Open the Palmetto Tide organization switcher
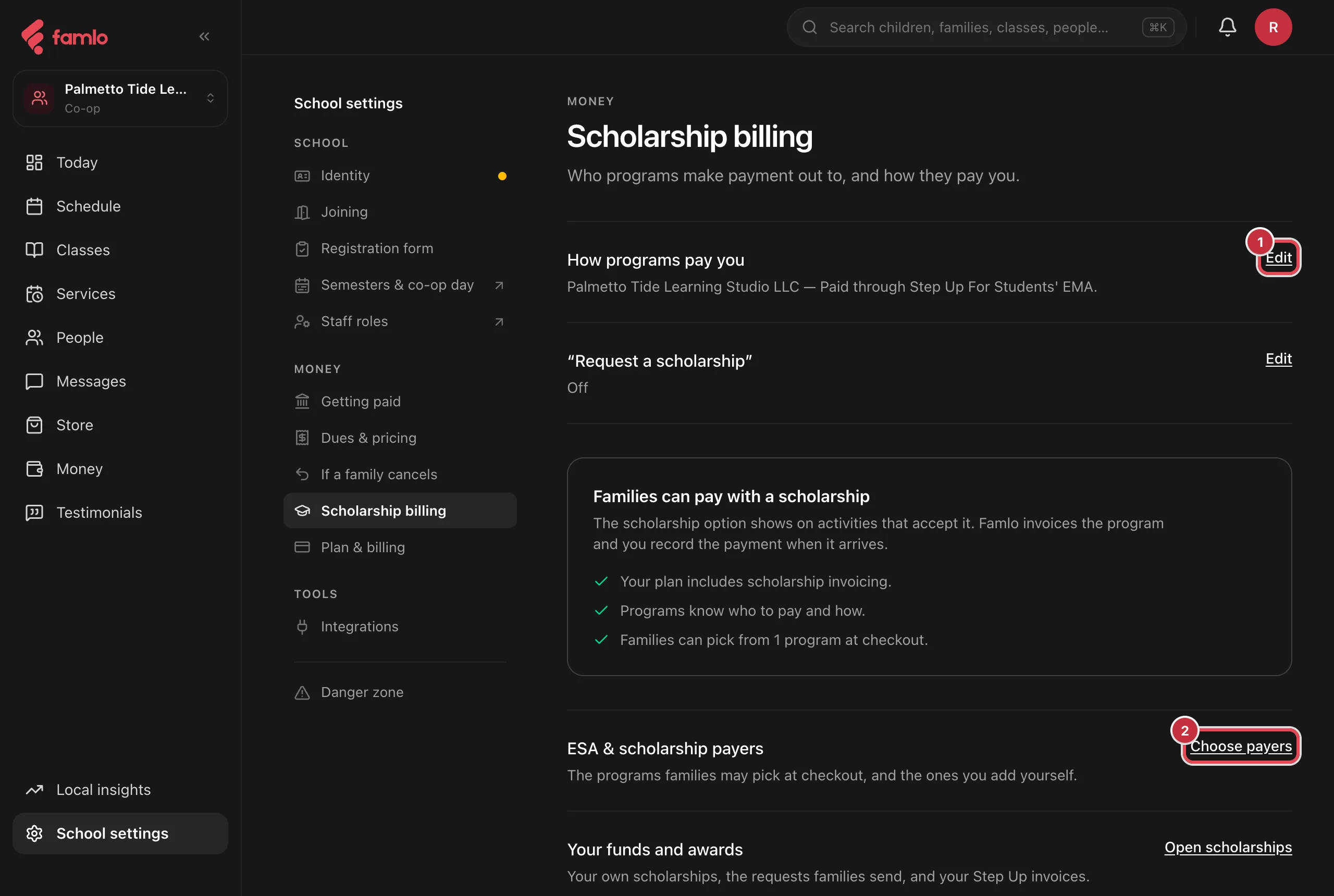 pyautogui.click(x=120, y=98)
